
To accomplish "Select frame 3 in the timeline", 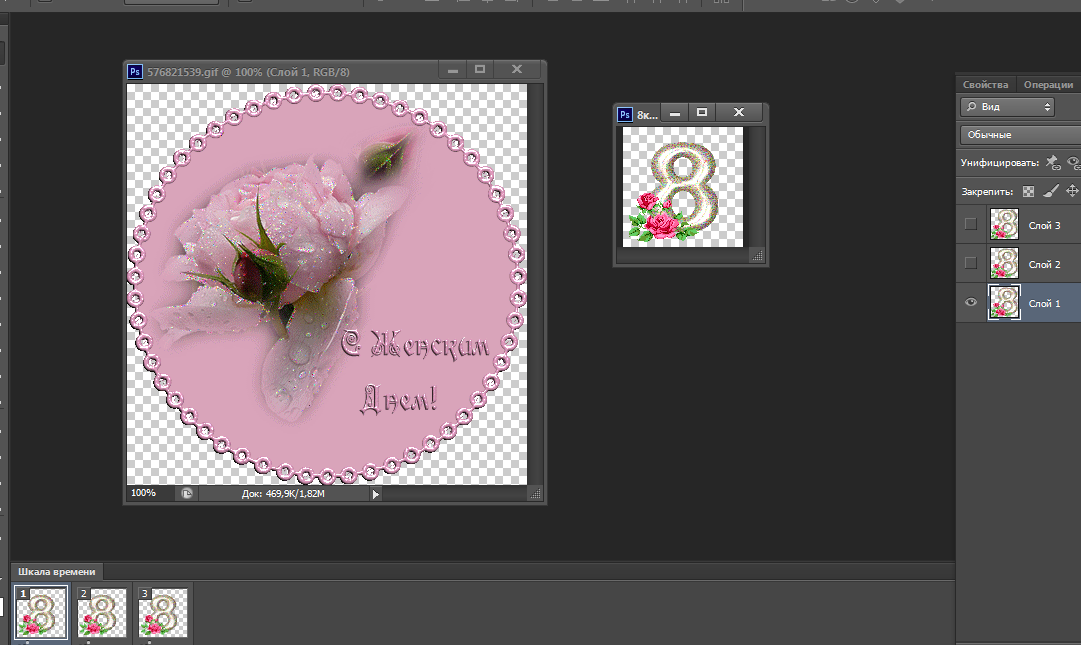I will coord(162,612).
